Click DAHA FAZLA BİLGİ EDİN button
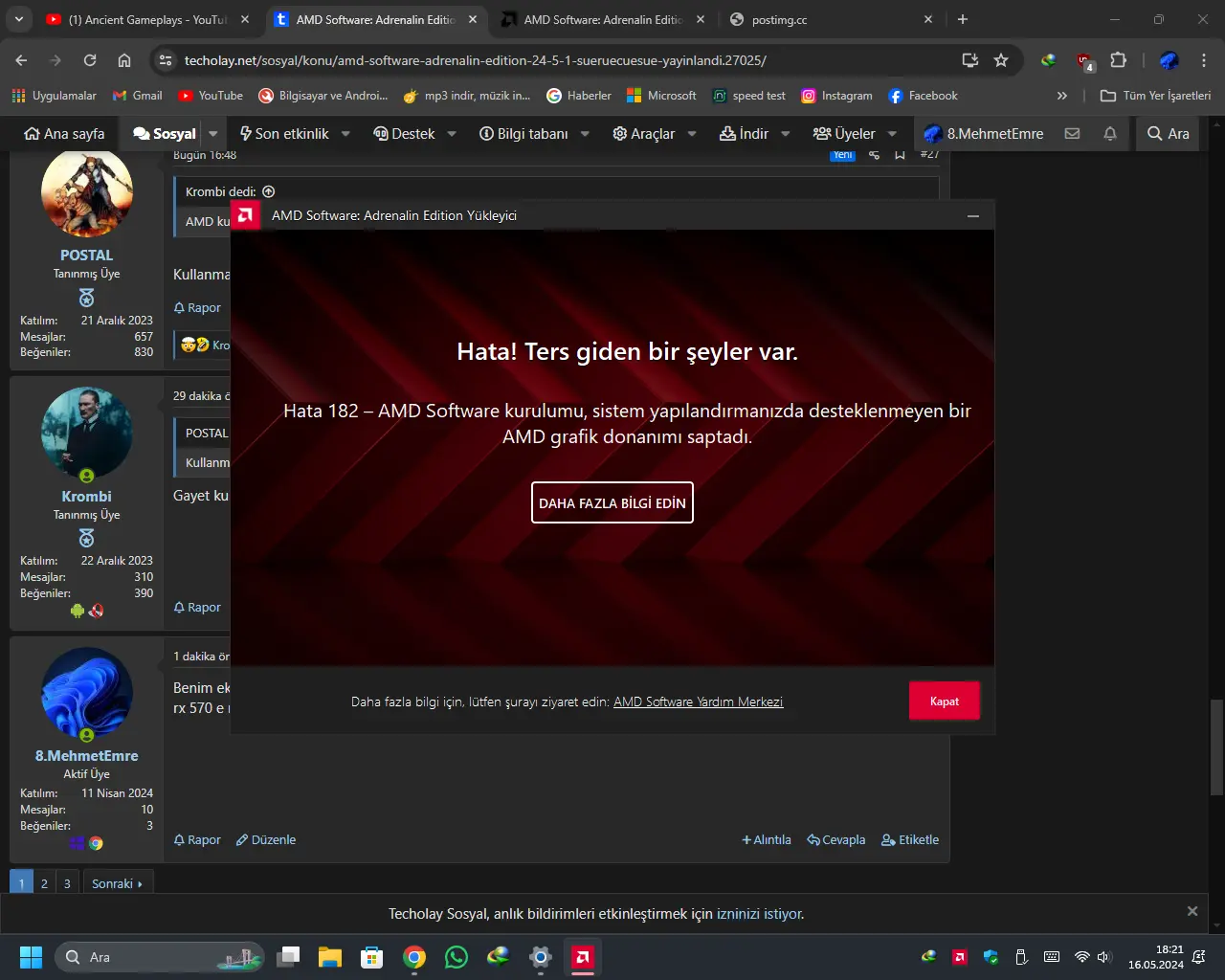This screenshot has width=1225, height=980. pyautogui.click(x=612, y=502)
